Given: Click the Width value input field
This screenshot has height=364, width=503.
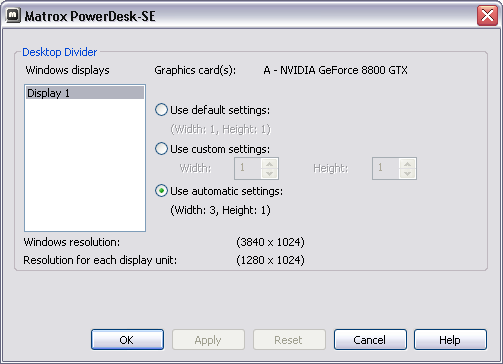Looking at the screenshot, I should click(248, 168).
